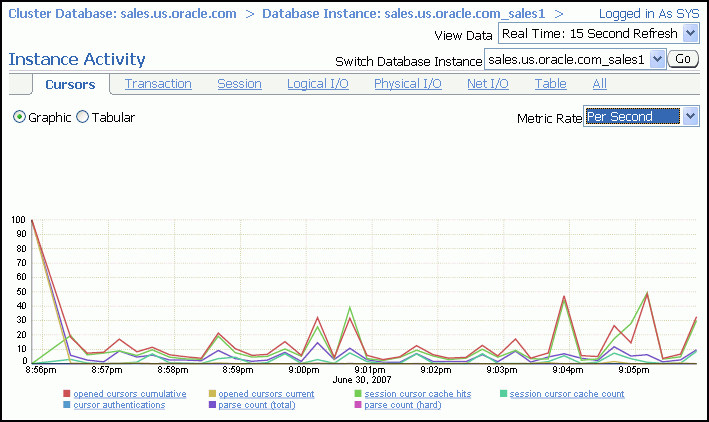Switch to the Session tab

239,84
